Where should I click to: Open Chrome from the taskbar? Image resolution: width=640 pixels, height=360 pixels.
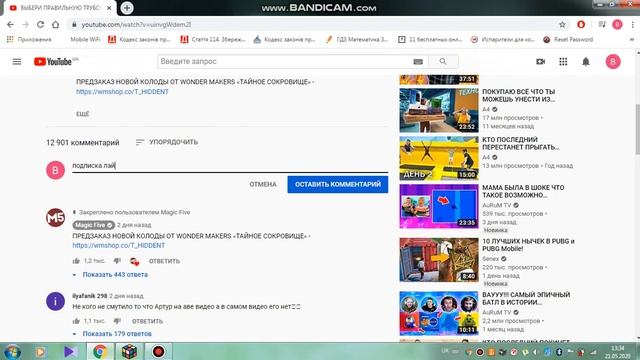100,351
